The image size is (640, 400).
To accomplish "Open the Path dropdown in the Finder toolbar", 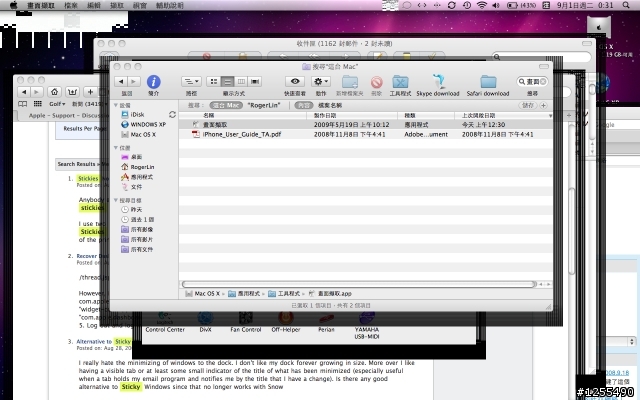I will pos(191,82).
